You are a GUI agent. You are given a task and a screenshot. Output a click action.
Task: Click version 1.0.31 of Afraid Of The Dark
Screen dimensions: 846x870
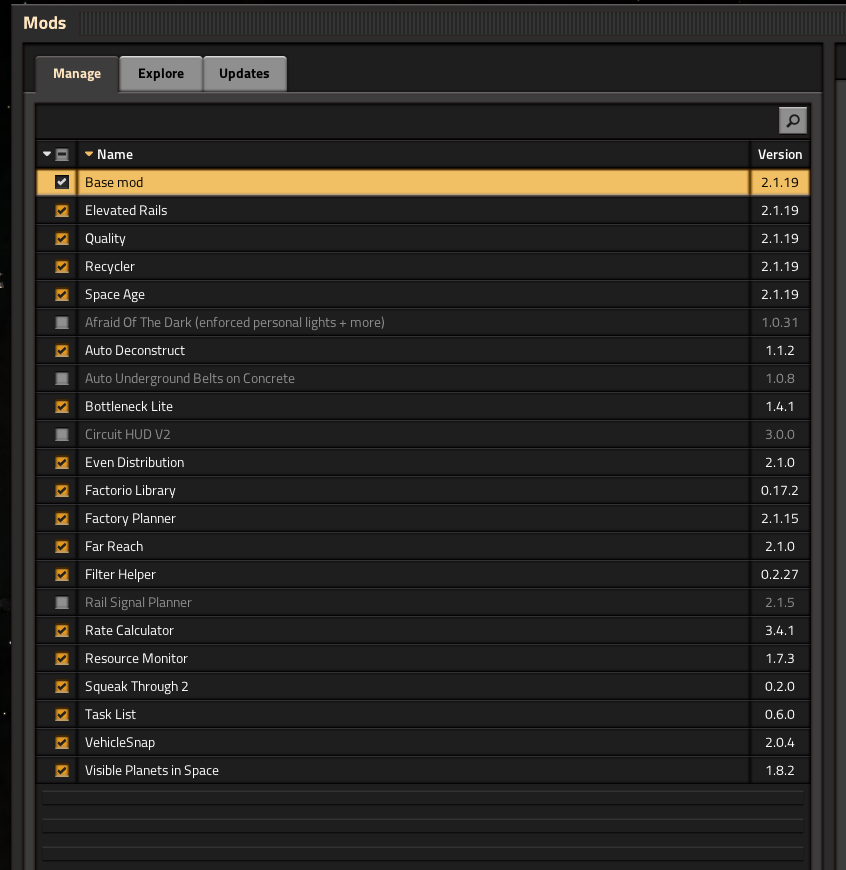pos(779,322)
